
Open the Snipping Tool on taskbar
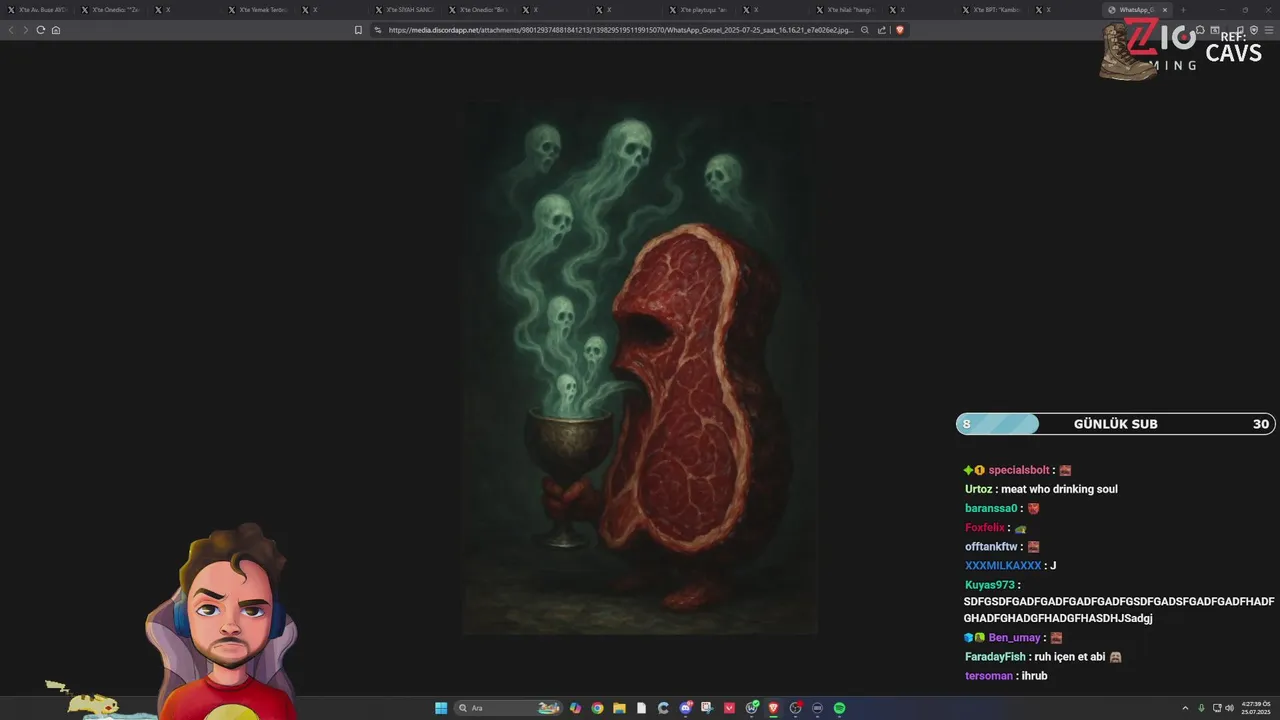point(708,708)
